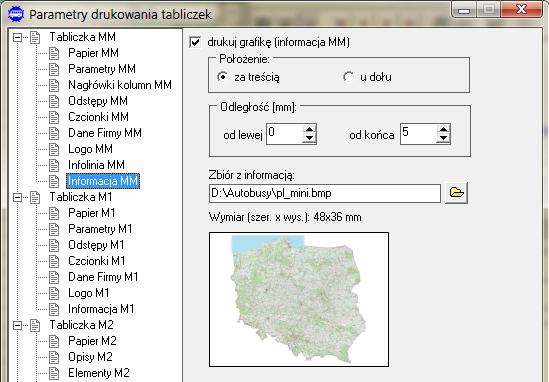Click the page icon next to Informacja M1
This screenshot has width=549, height=382.
click(54, 309)
